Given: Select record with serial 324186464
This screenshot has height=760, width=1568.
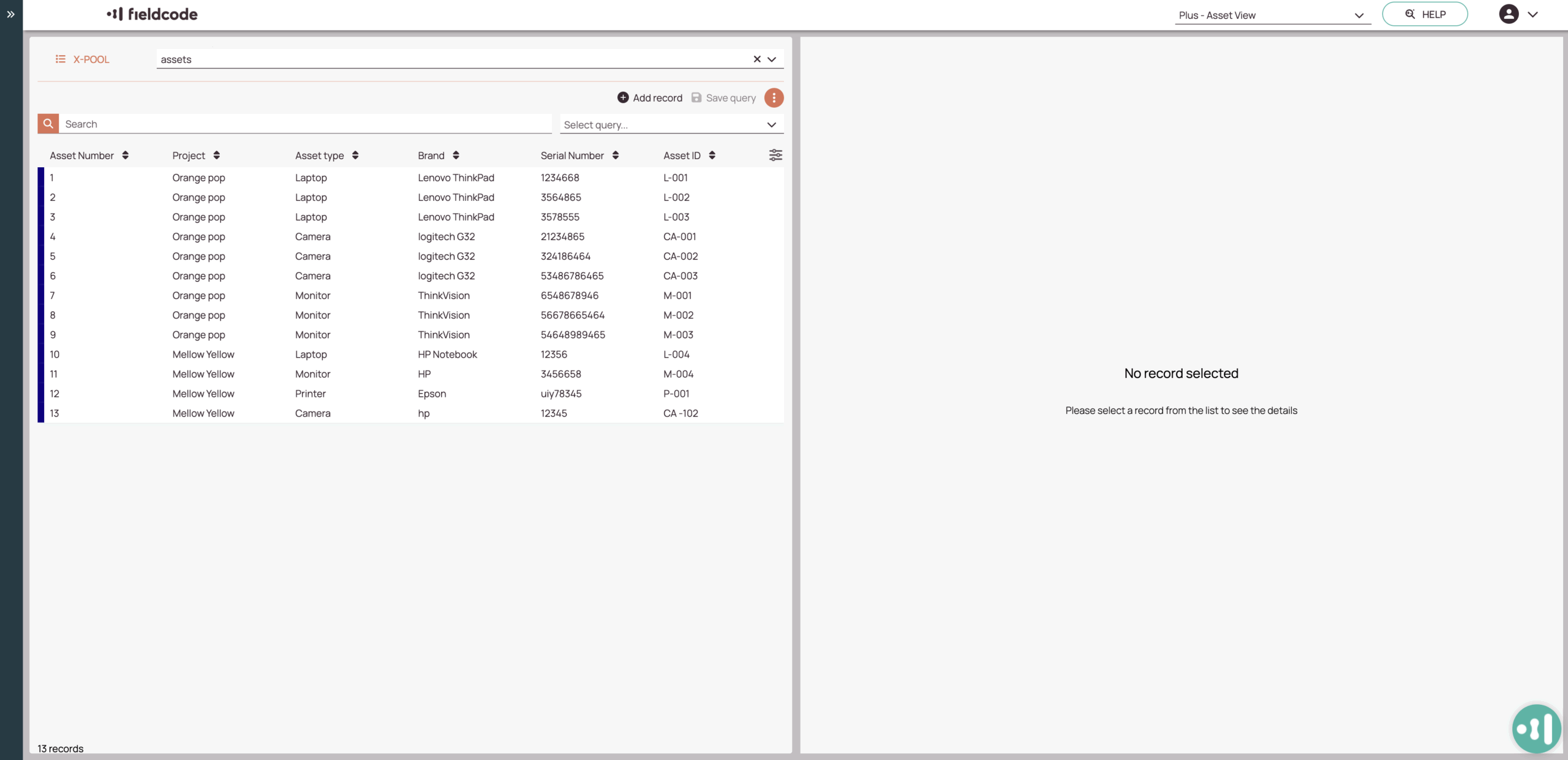Looking at the screenshot, I should (x=410, y=256).
